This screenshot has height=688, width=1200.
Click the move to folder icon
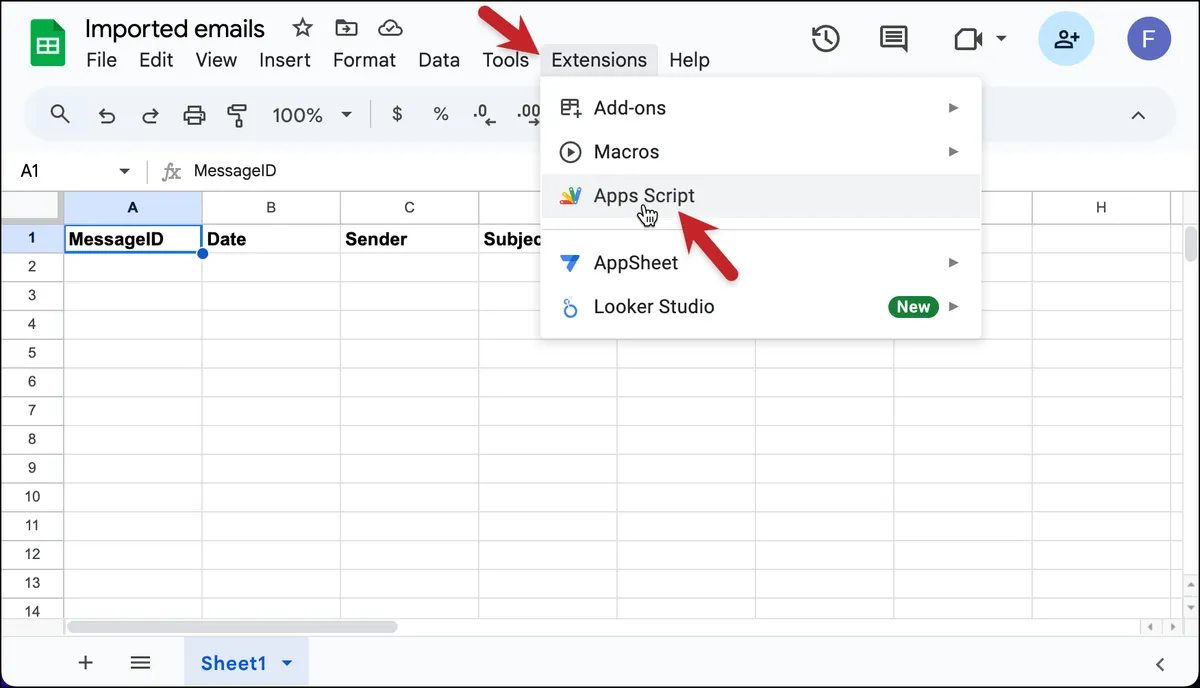(x=346, y=27)
